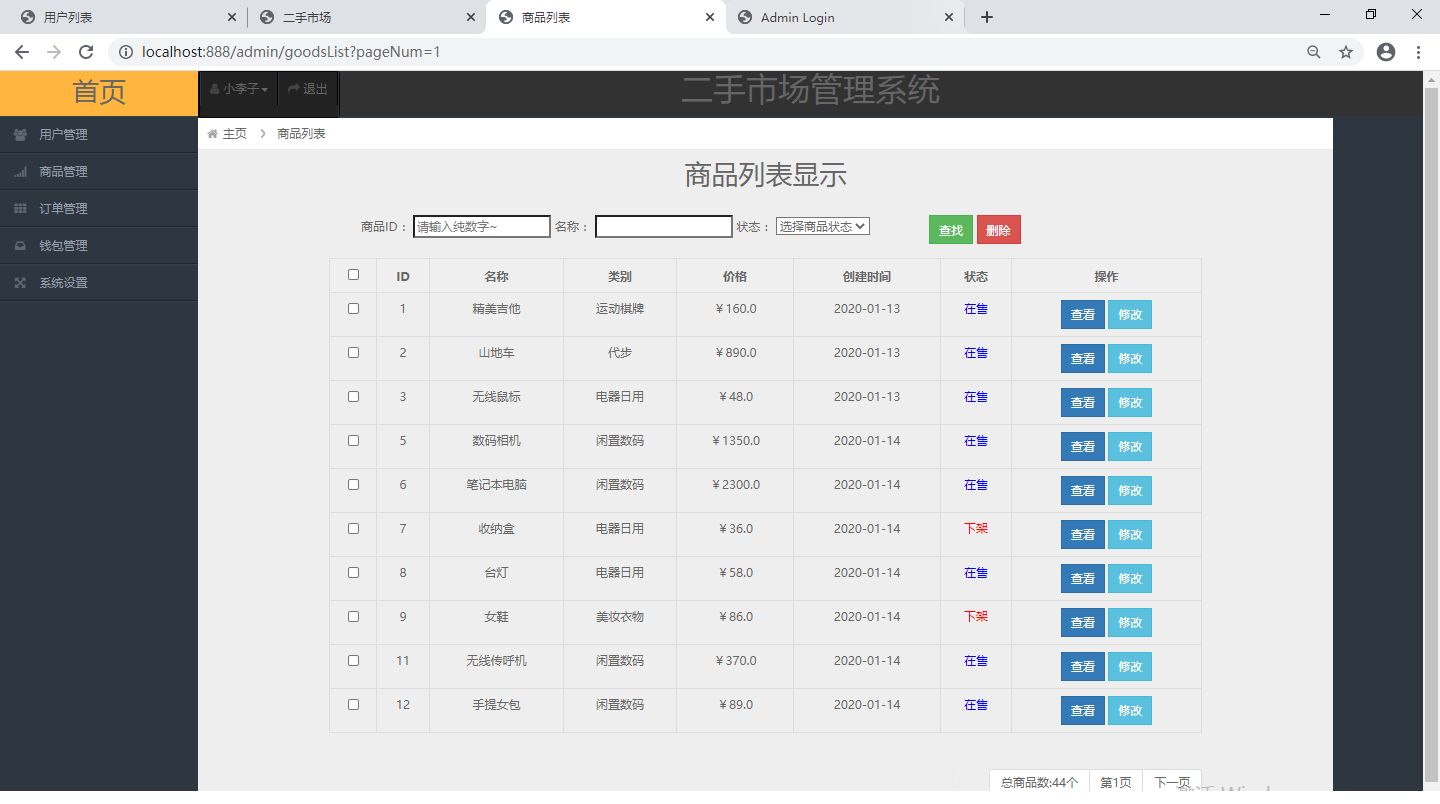Open 用户管理 via its user icon
The height and width of the screenshot is (804, 1440).
tap(18, 133)
